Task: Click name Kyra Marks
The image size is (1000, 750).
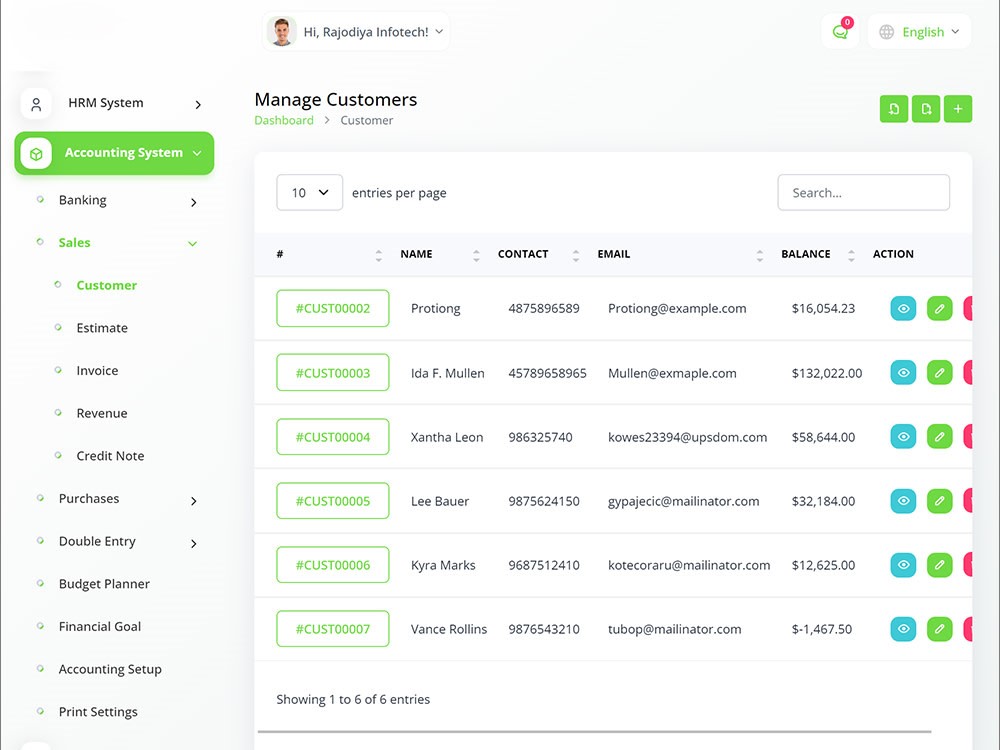Action: [x=443, y=565]
